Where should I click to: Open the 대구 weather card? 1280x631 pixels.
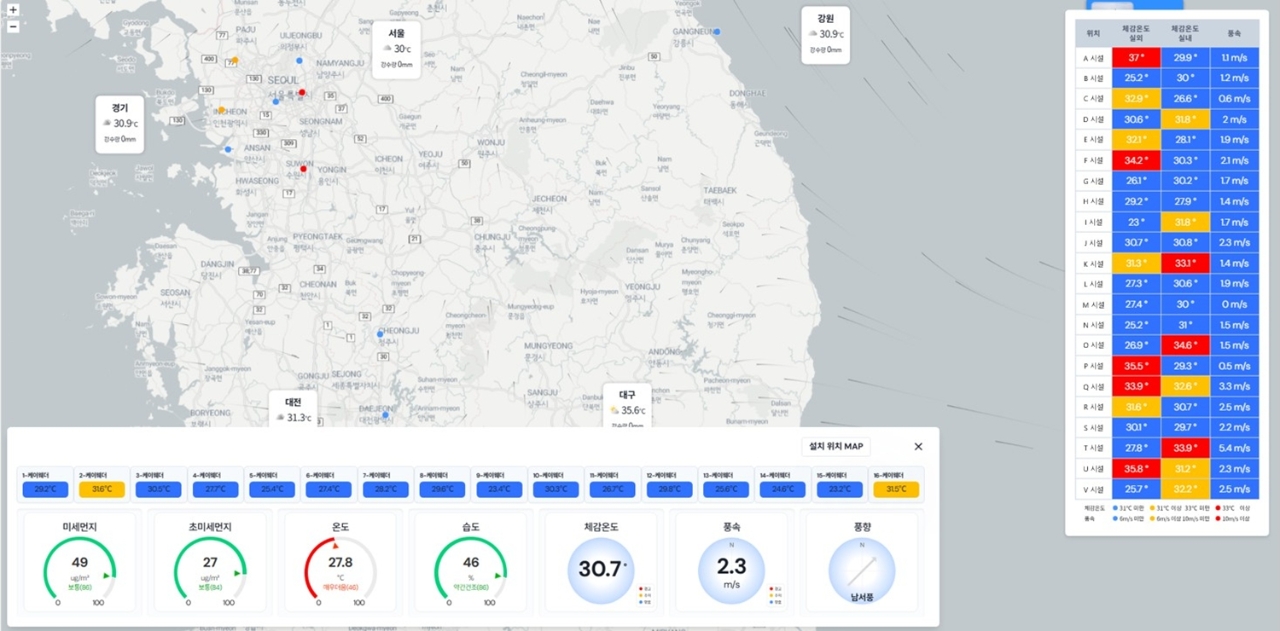[628, 406]
